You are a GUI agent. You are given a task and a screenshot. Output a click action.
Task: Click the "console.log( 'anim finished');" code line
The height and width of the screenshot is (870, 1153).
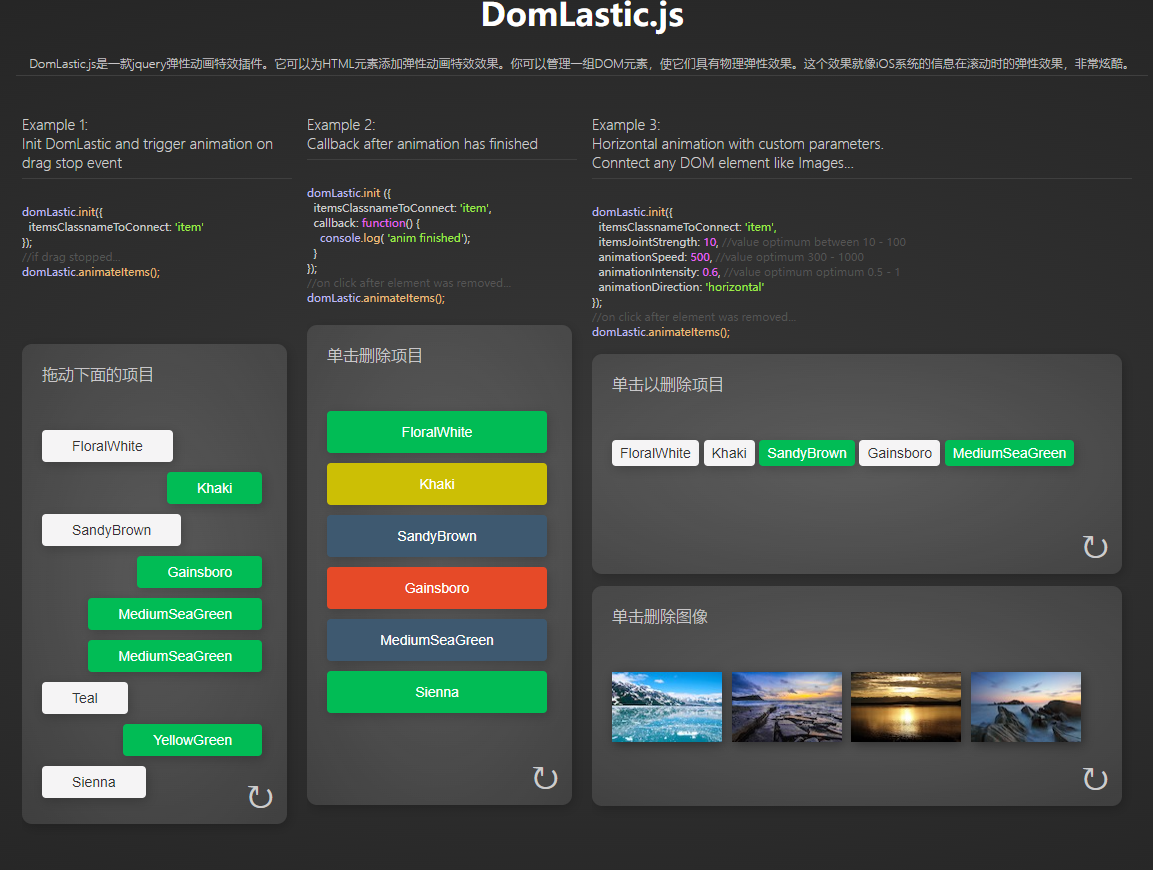coord(395,238)
